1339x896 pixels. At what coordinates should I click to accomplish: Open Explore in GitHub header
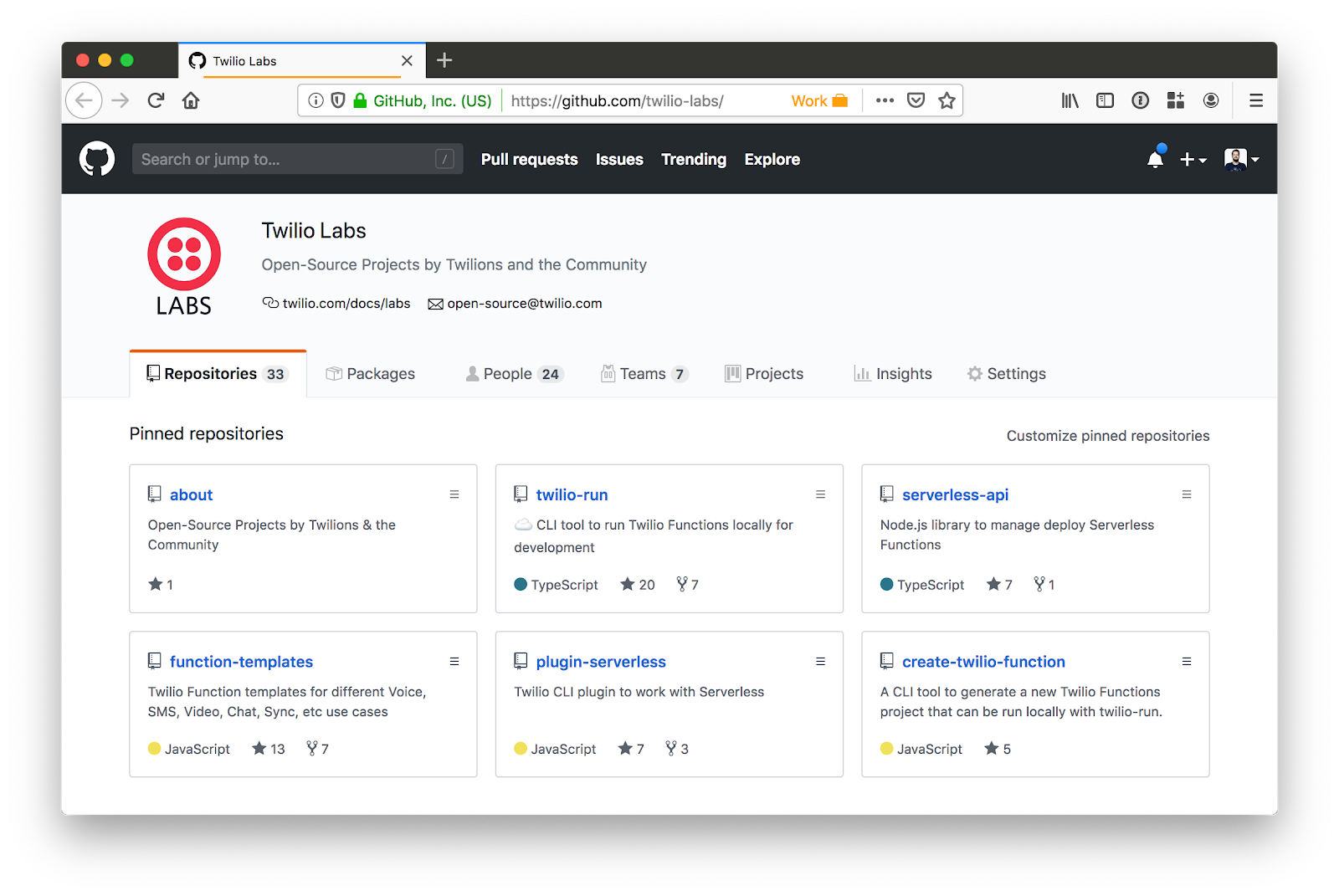772,159
